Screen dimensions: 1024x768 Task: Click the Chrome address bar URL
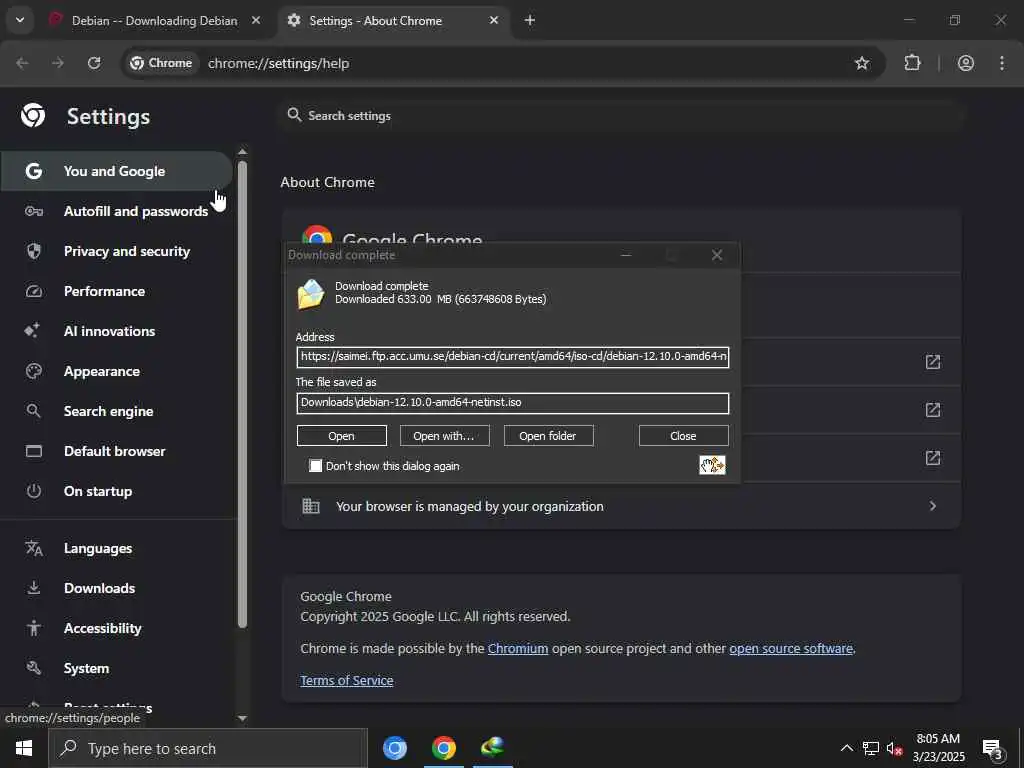click(x=278, y=63)
